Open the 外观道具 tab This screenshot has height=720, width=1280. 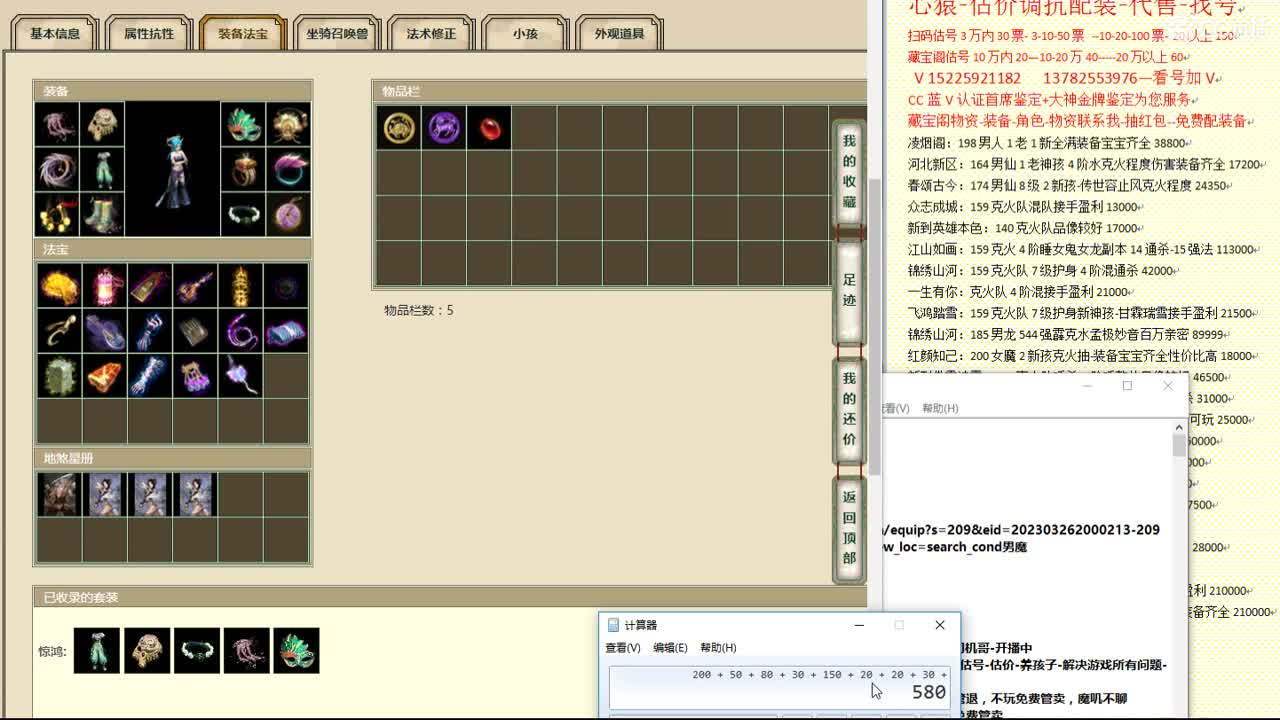point(619,33)
